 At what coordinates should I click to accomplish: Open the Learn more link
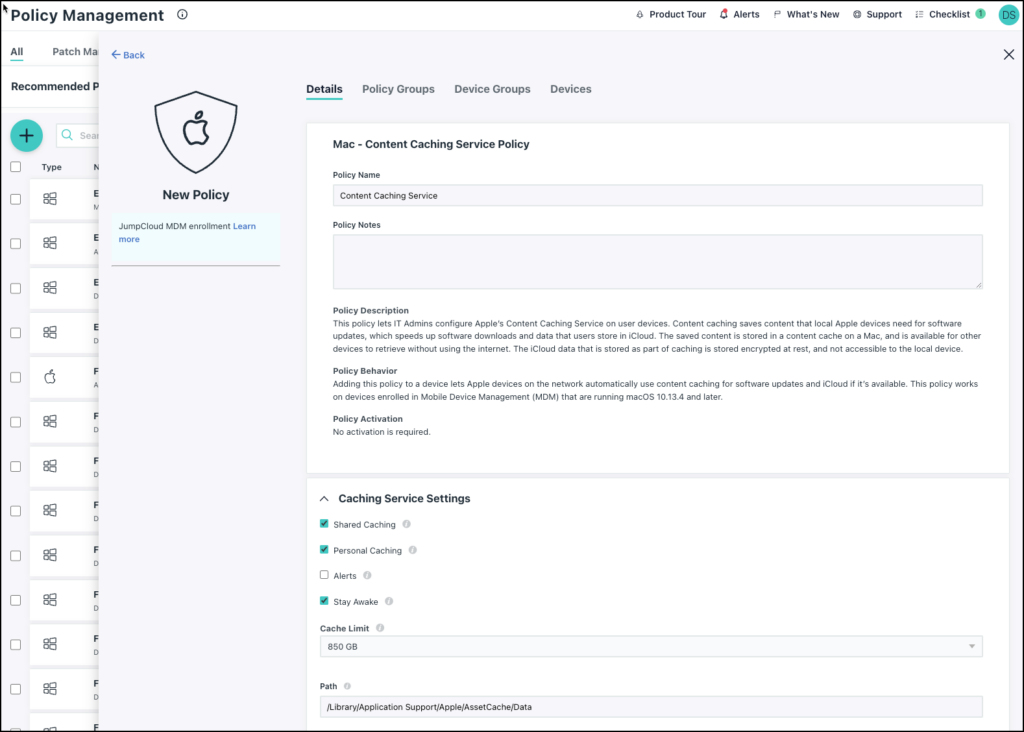tap(244, 227)
